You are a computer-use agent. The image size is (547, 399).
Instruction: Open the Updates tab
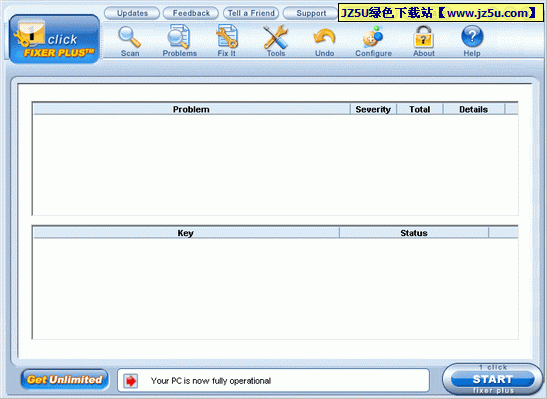click(132, 13)
